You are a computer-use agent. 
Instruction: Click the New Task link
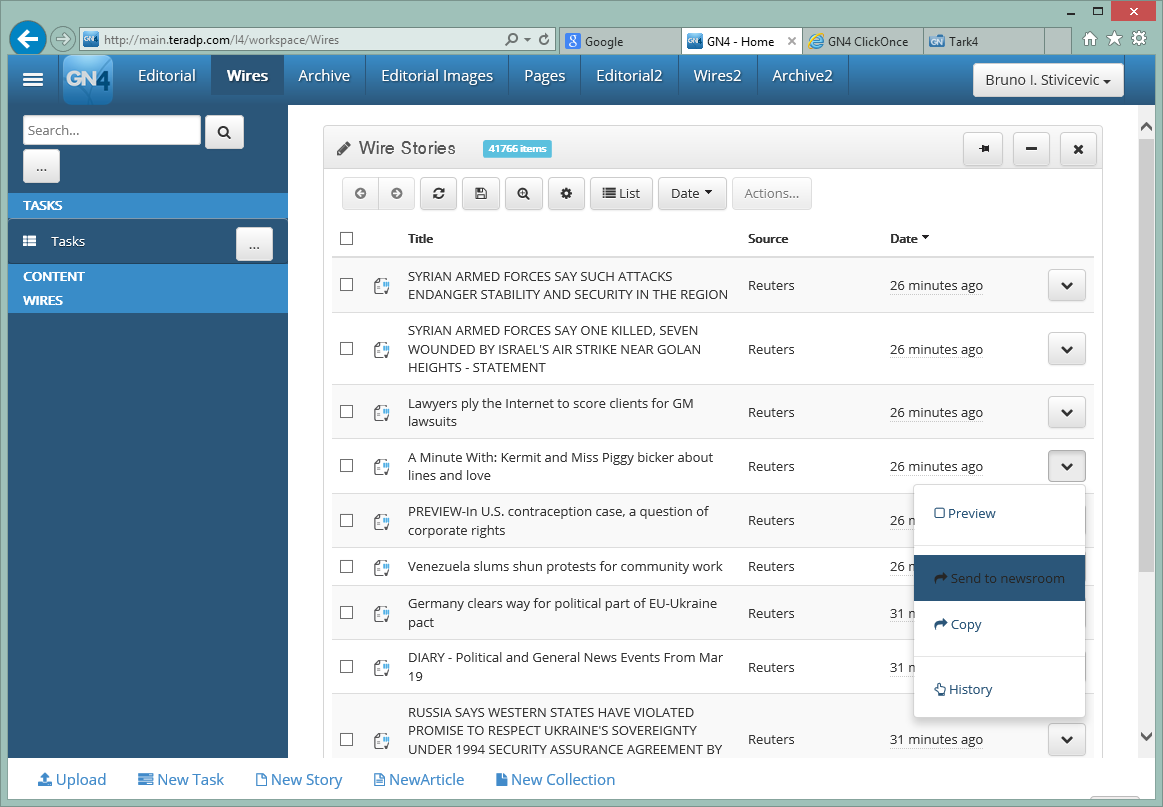tap(181, 780)
